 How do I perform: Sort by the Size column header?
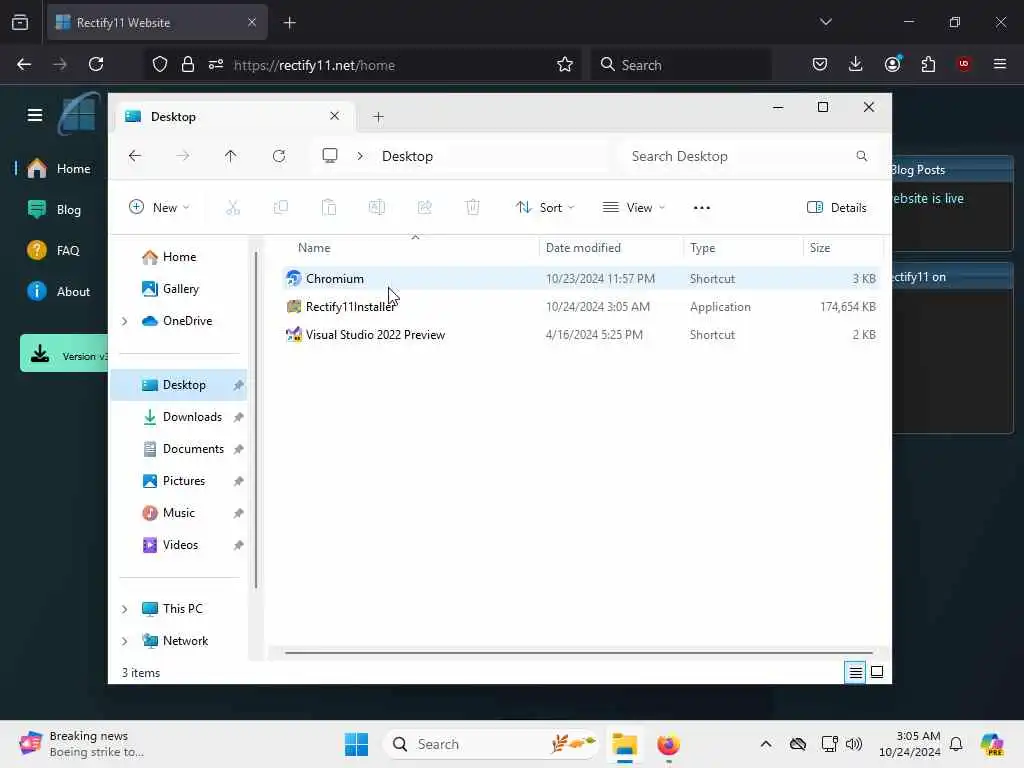(843, 248)
